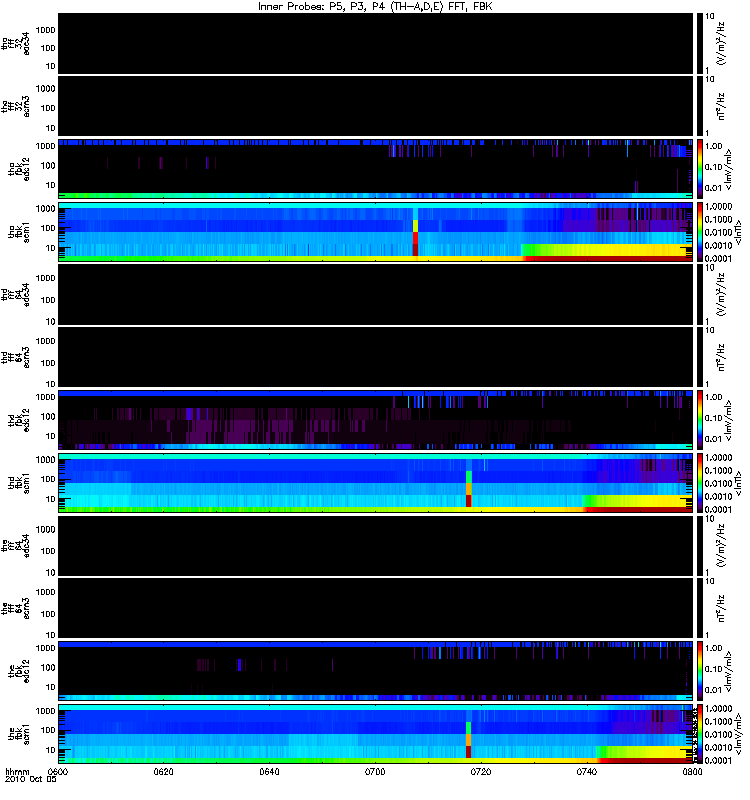The height and width of the screenshot is (800, 750).
Task: Click the 1.0000 tick on tha fbk scm1 color scale
Action: pos(718,207)
